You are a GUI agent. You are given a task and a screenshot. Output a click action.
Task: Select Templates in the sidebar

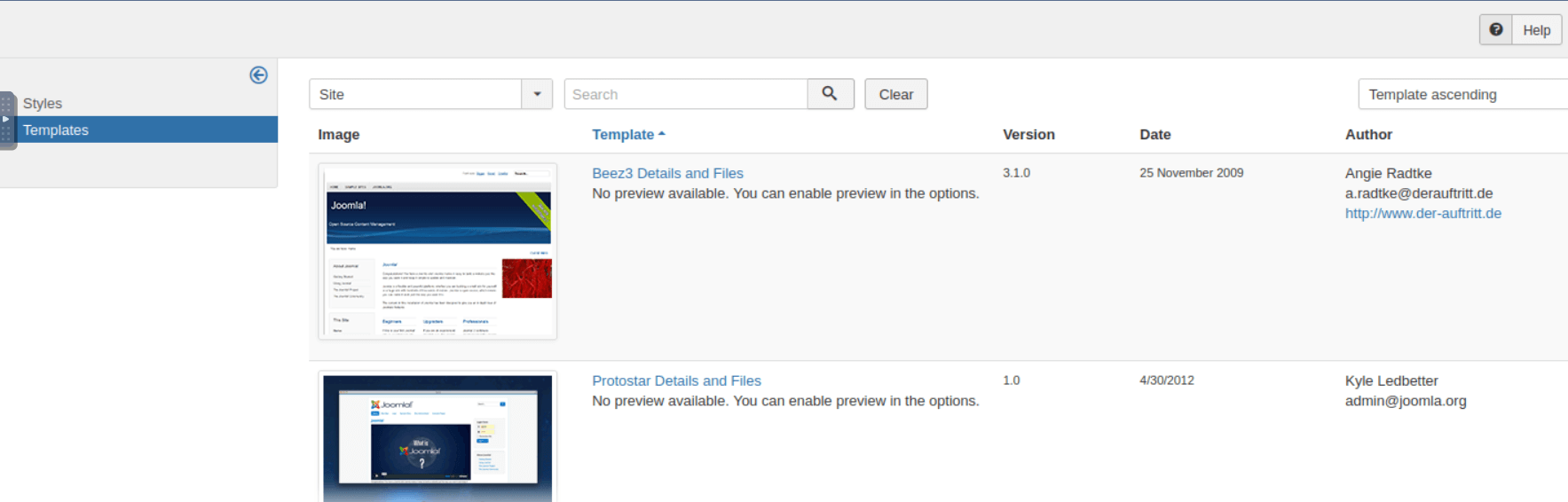coord(56,130)
